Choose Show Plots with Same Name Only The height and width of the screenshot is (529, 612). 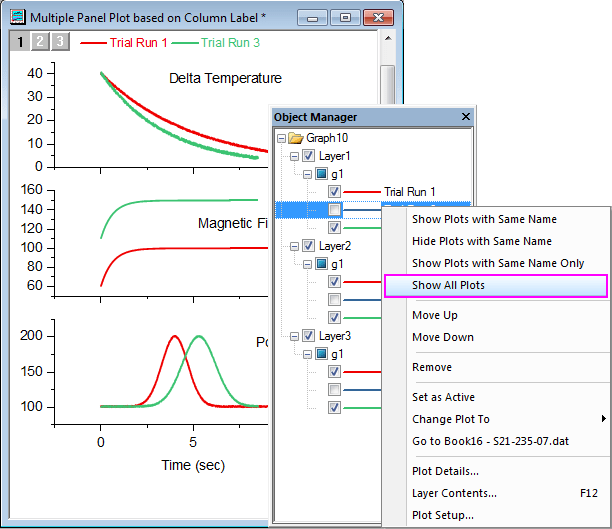tap(496, 263)
